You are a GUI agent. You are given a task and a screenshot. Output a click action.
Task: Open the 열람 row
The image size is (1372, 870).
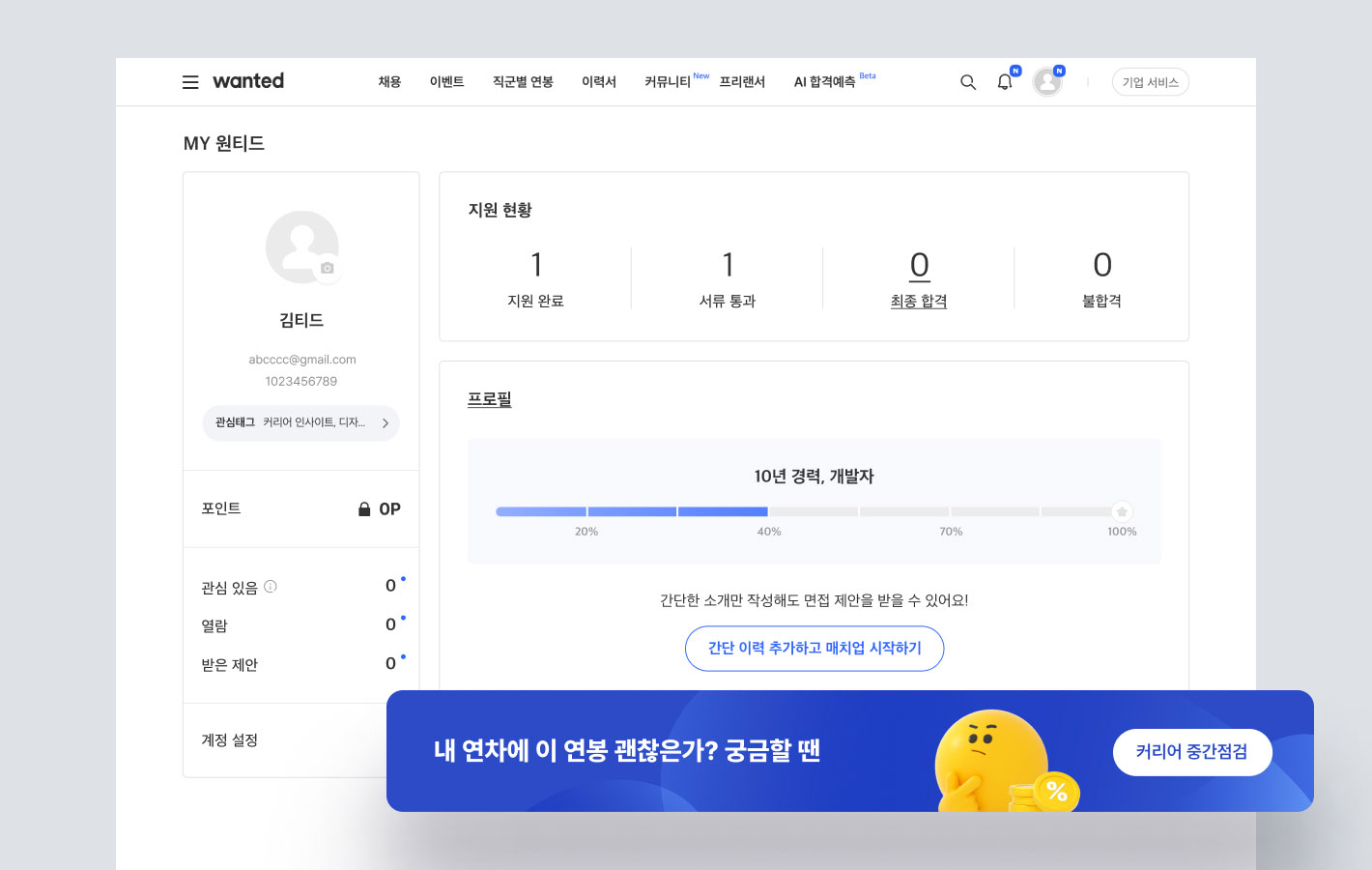(x=301, y=625)
